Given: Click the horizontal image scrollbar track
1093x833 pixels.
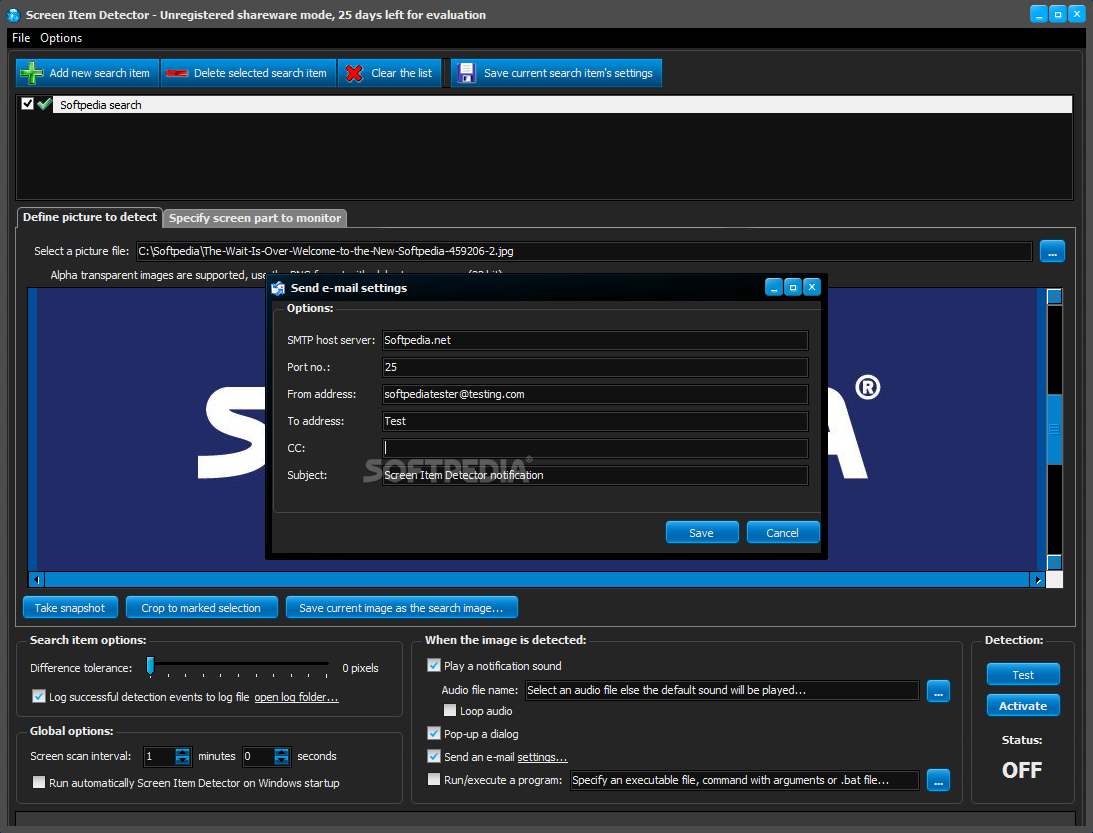Looking at the screenshot, I should pyautogui.click(x=537, y=579).
